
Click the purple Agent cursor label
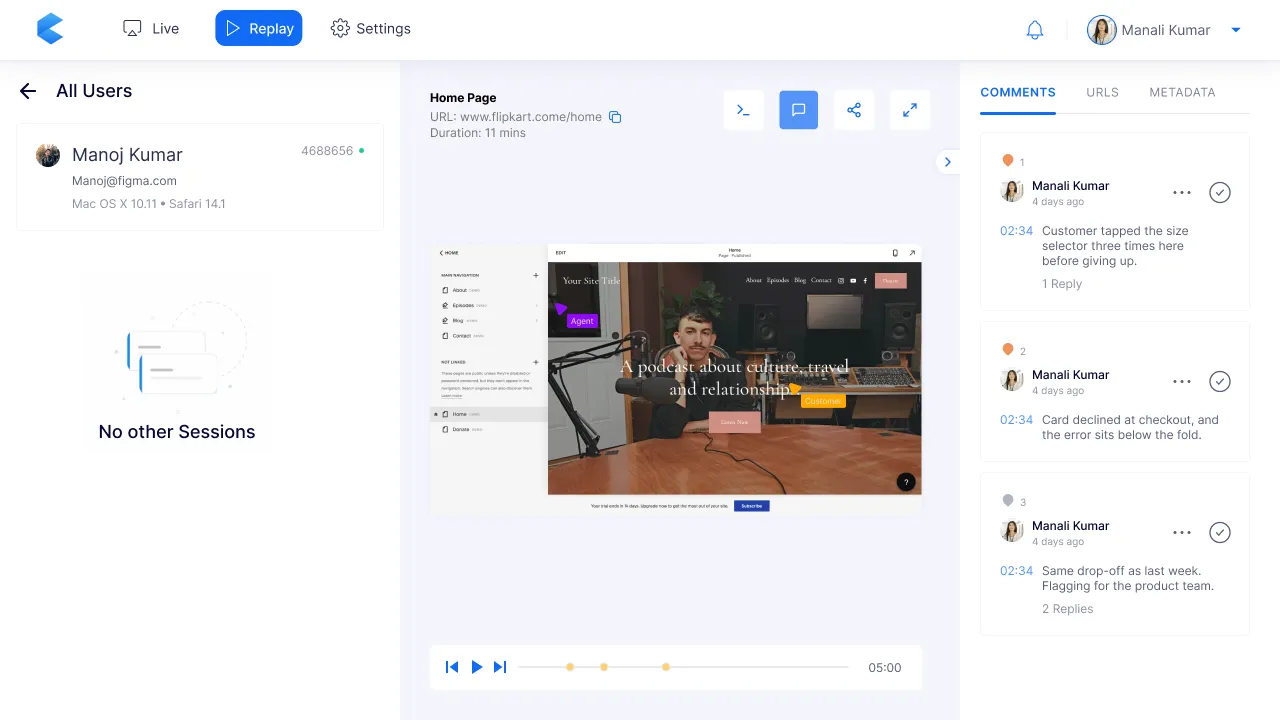[x=582, y=321]
